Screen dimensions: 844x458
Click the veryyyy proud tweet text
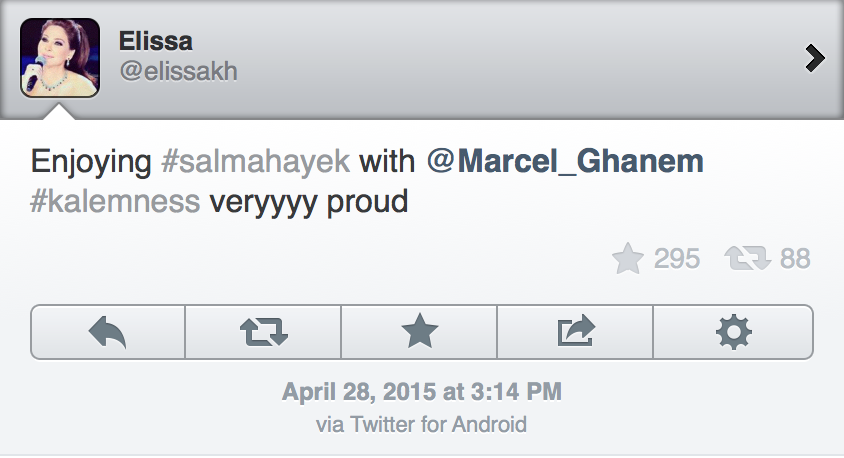(x=309, y=201)
